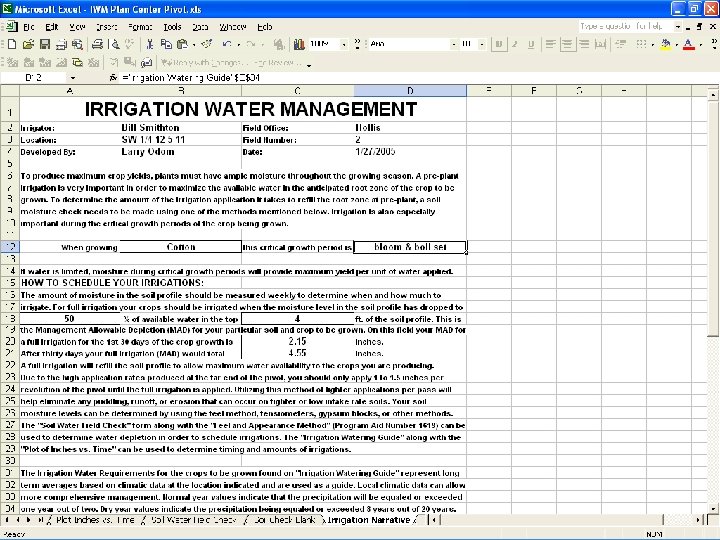Activate the Format Painter brush icon
Screen dimensions: 720x540
[x=207, y=44]
